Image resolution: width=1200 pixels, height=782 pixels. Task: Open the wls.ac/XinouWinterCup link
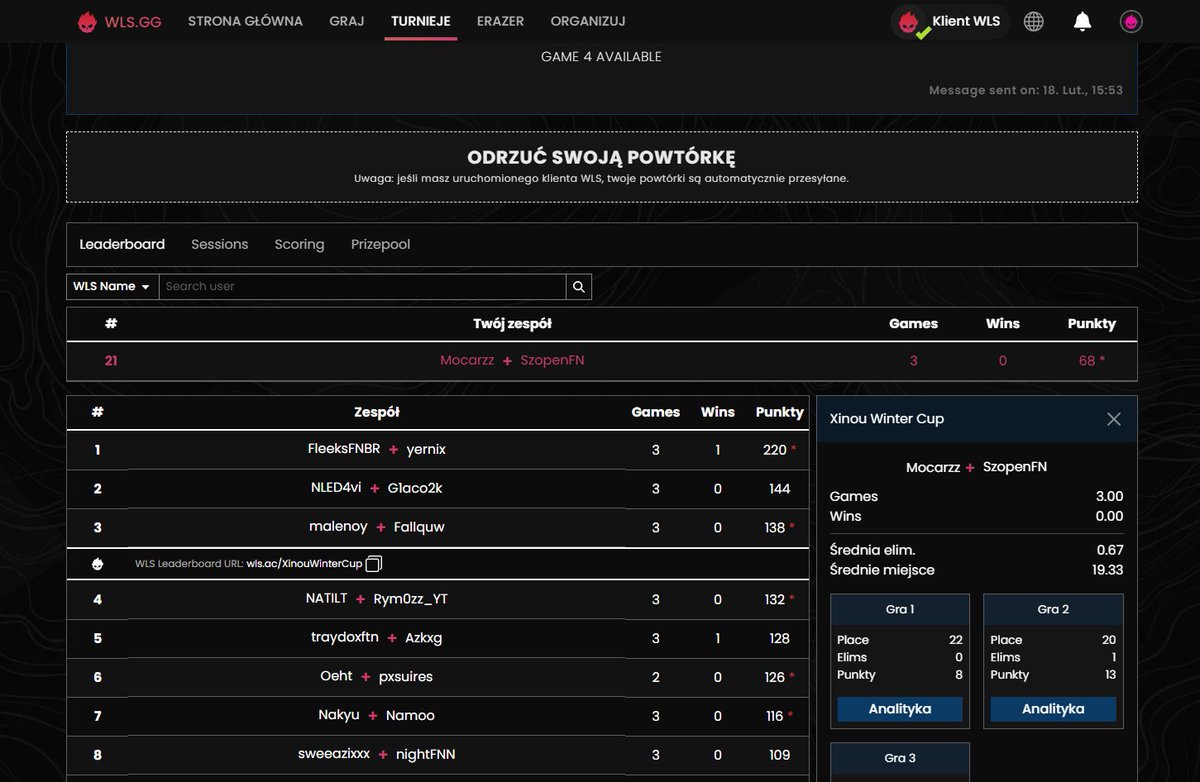(x=305, y=564)
